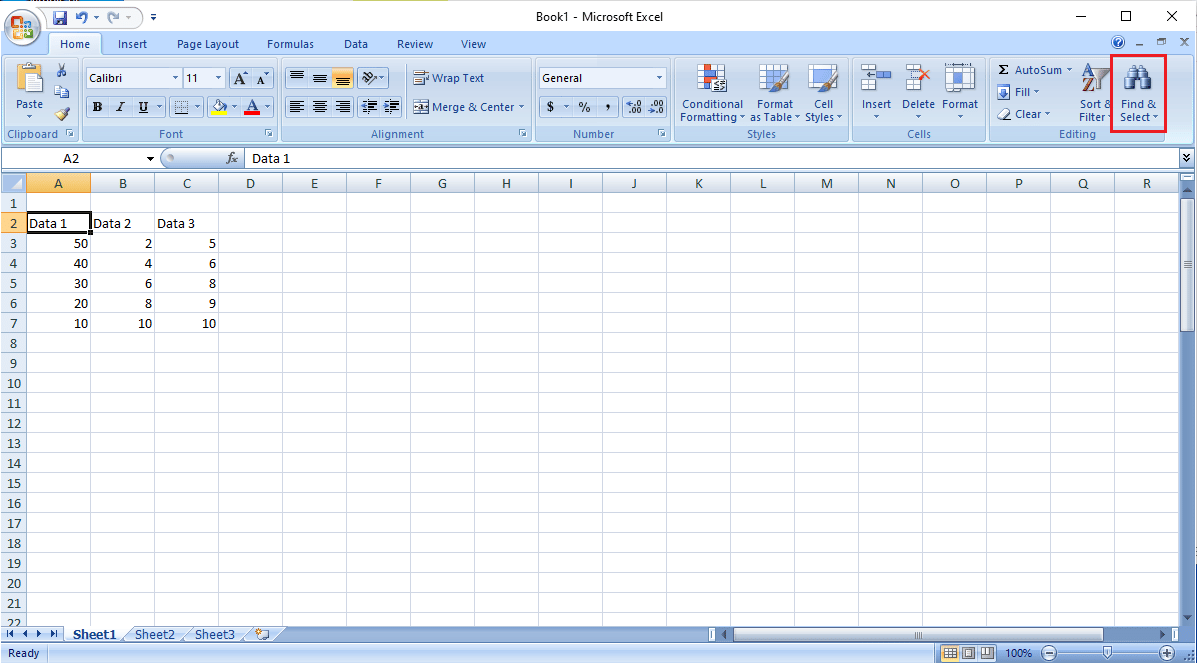The width and height of the screenshot is (1197, 663).
Task: Go to the Review tab
Action: [x=415, y=44]
